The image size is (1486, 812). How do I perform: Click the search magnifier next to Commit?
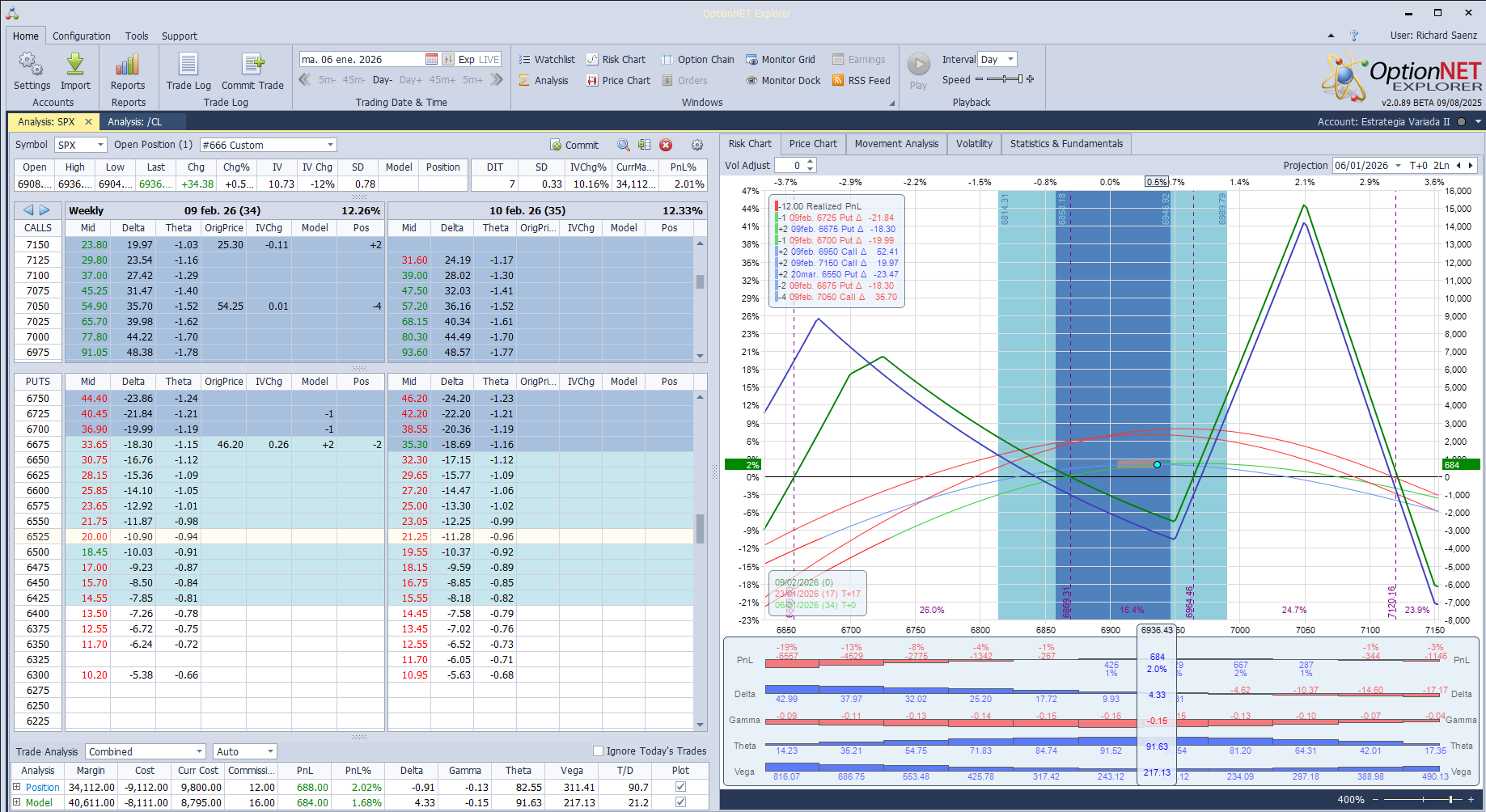(624, 145)
